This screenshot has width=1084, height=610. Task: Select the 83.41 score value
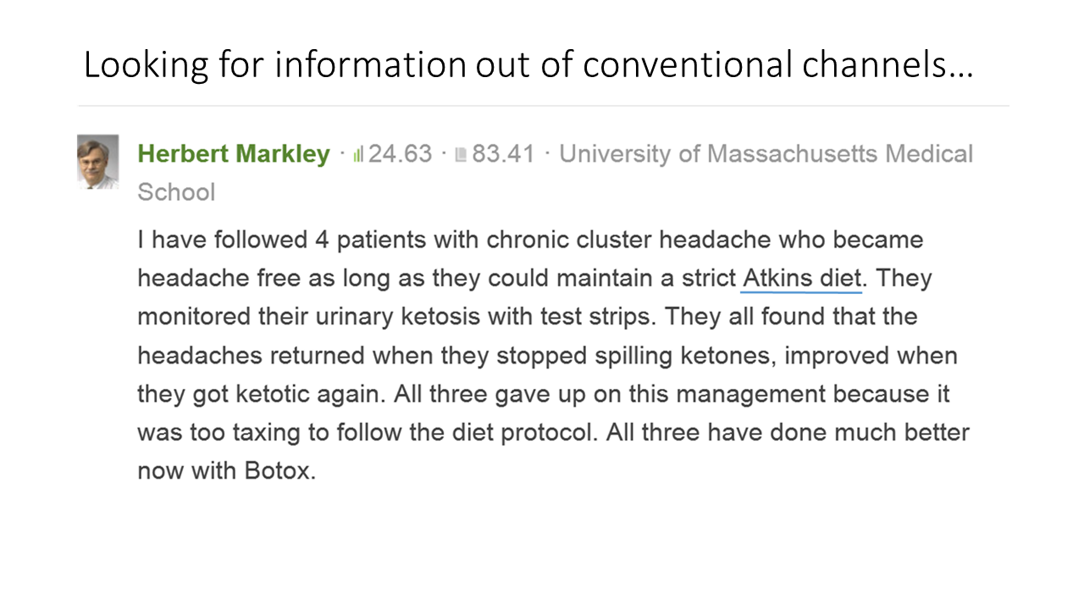click(503, 154)
